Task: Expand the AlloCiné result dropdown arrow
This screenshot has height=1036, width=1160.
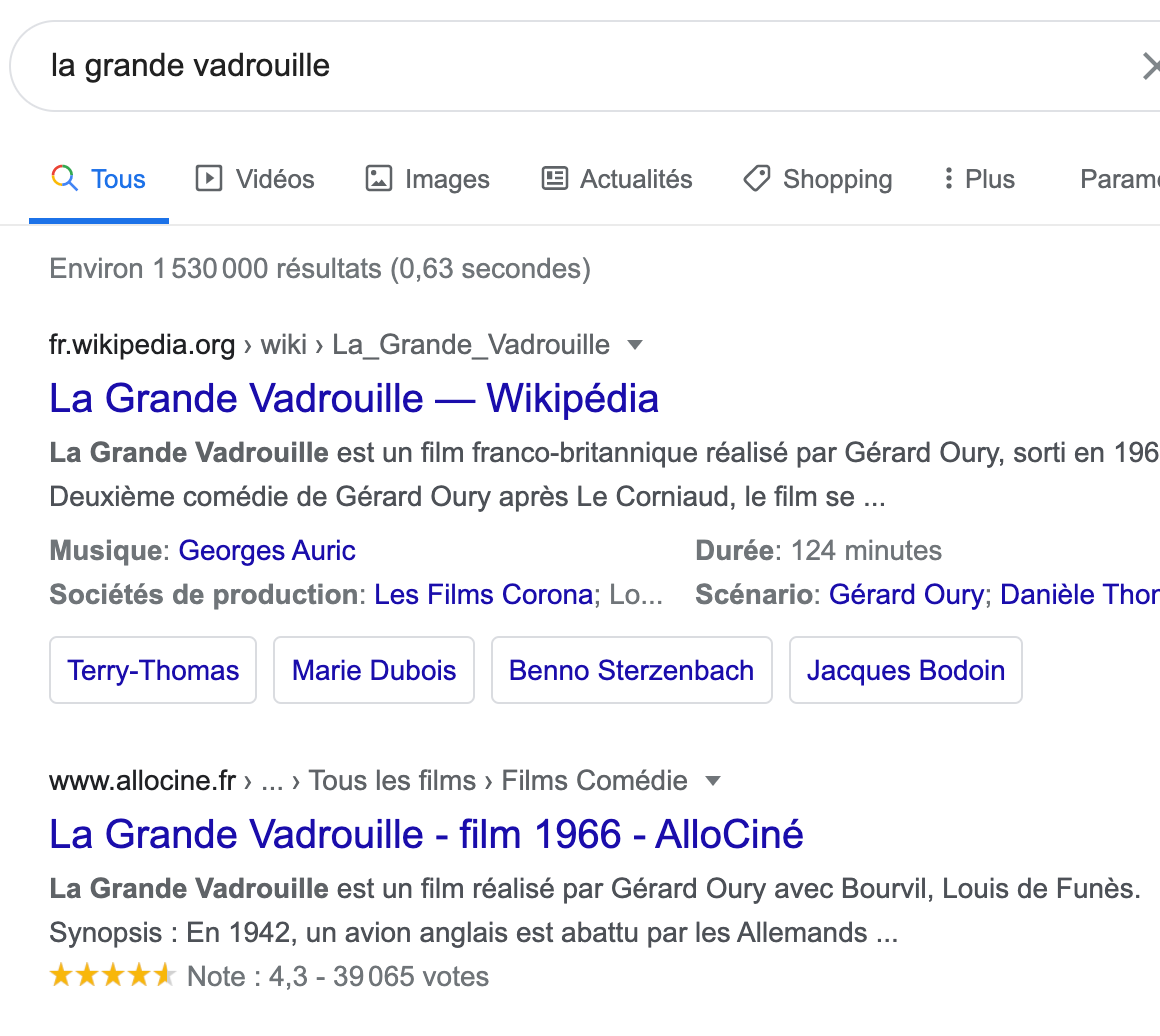Action: pyautogui.click(x=713, y=781)
